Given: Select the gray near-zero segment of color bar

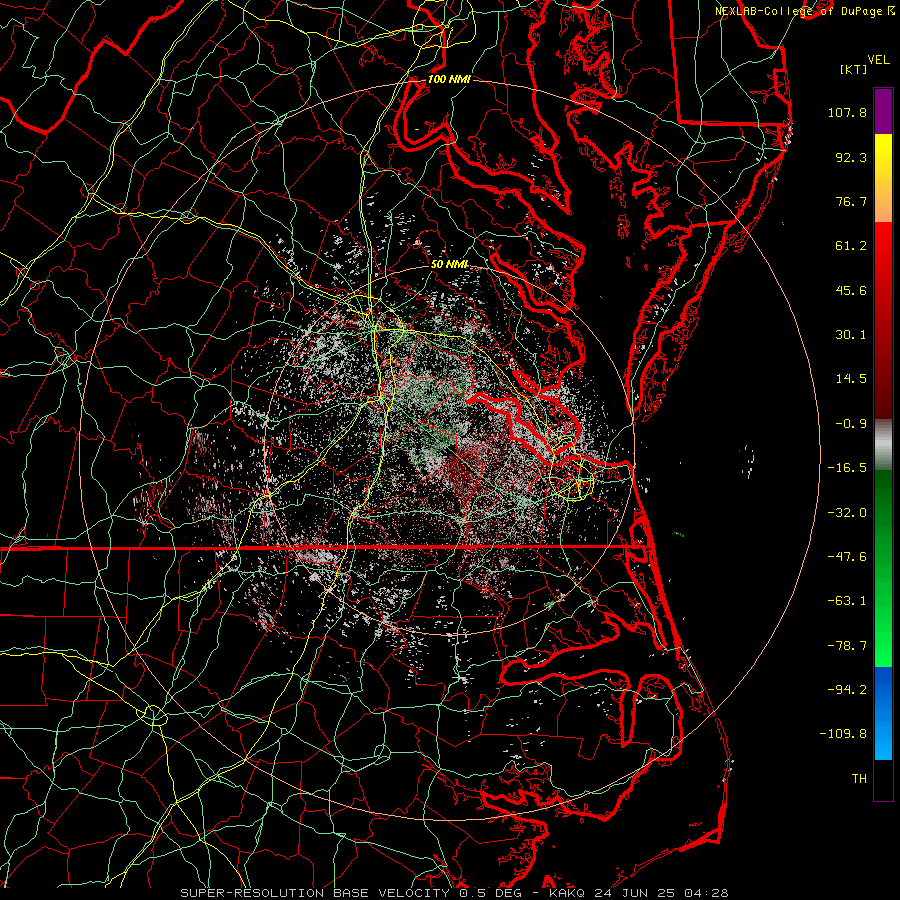Looking at the screenshot, I should (x=883, y=445).
